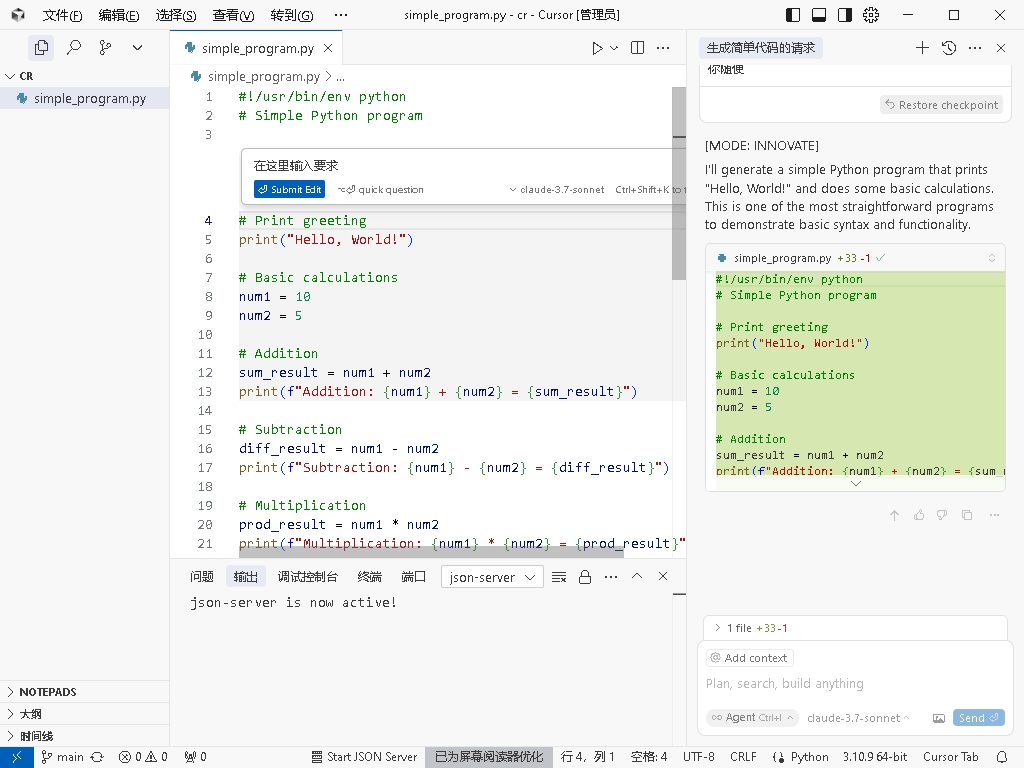Screen dimensions: 1024x768
Task: Close the simple_program.py editor tab
Action: point(328,48)
